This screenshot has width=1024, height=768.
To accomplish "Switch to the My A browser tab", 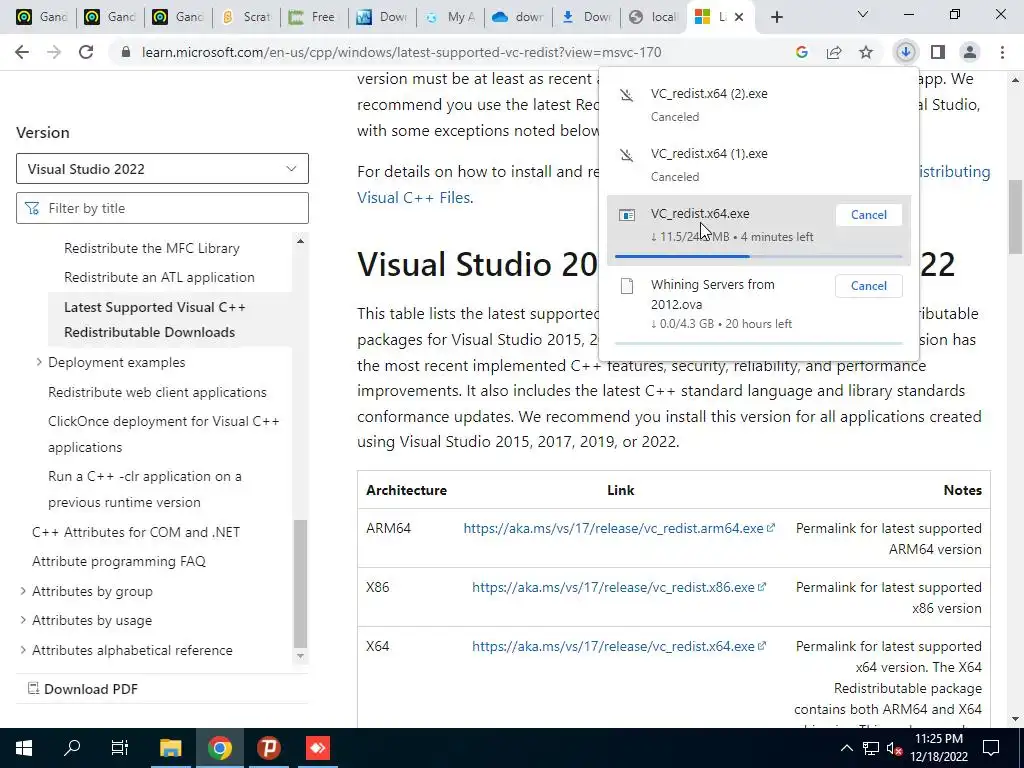I will (x=450, y=17).
